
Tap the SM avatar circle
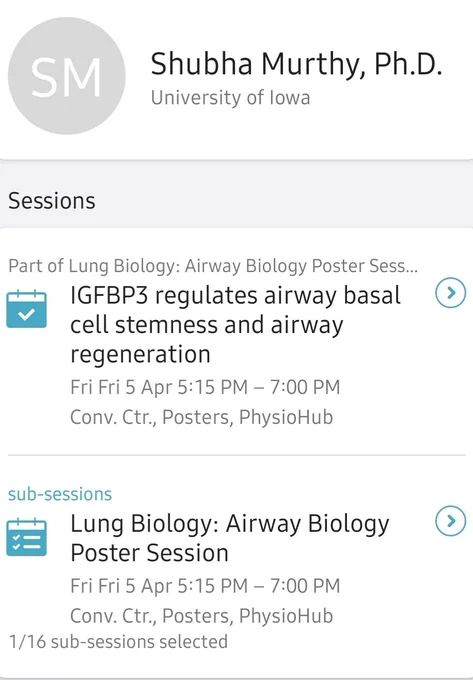[66, 76]
